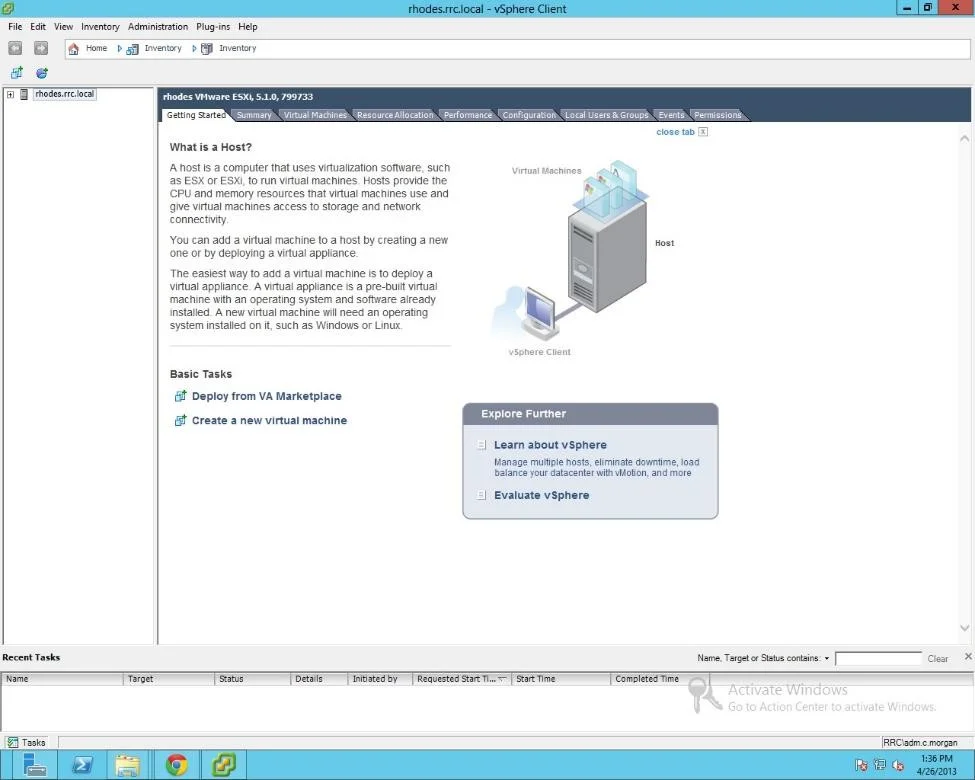
Task: Click the Tasks button in status bar
Action: point(26,742)
